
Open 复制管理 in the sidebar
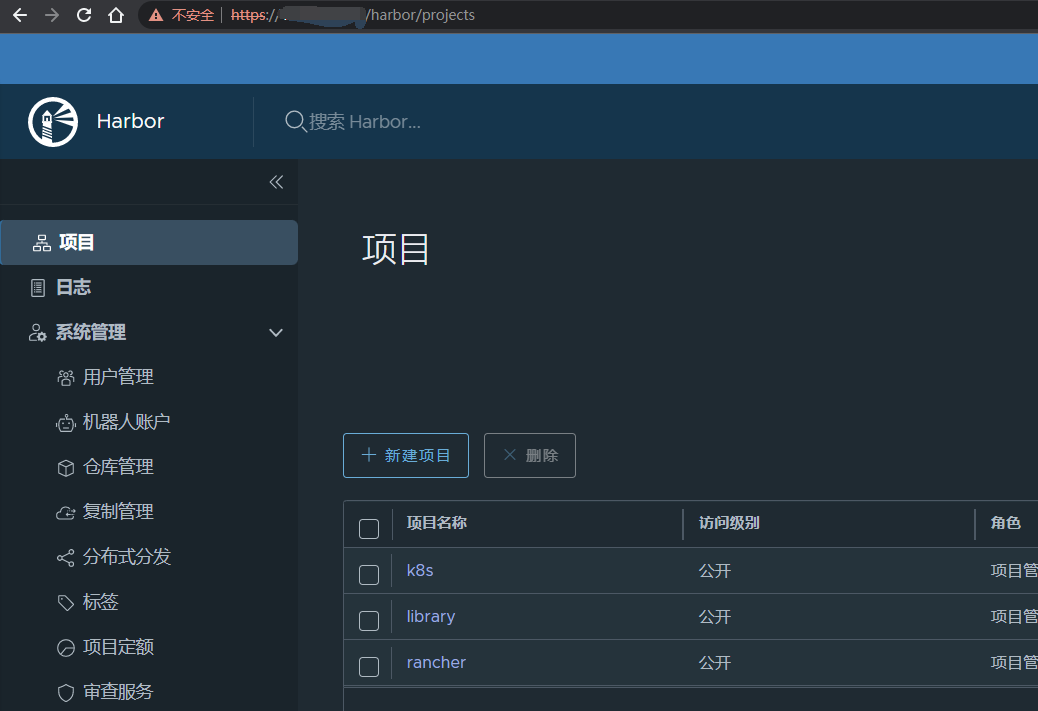pos(118,512)
